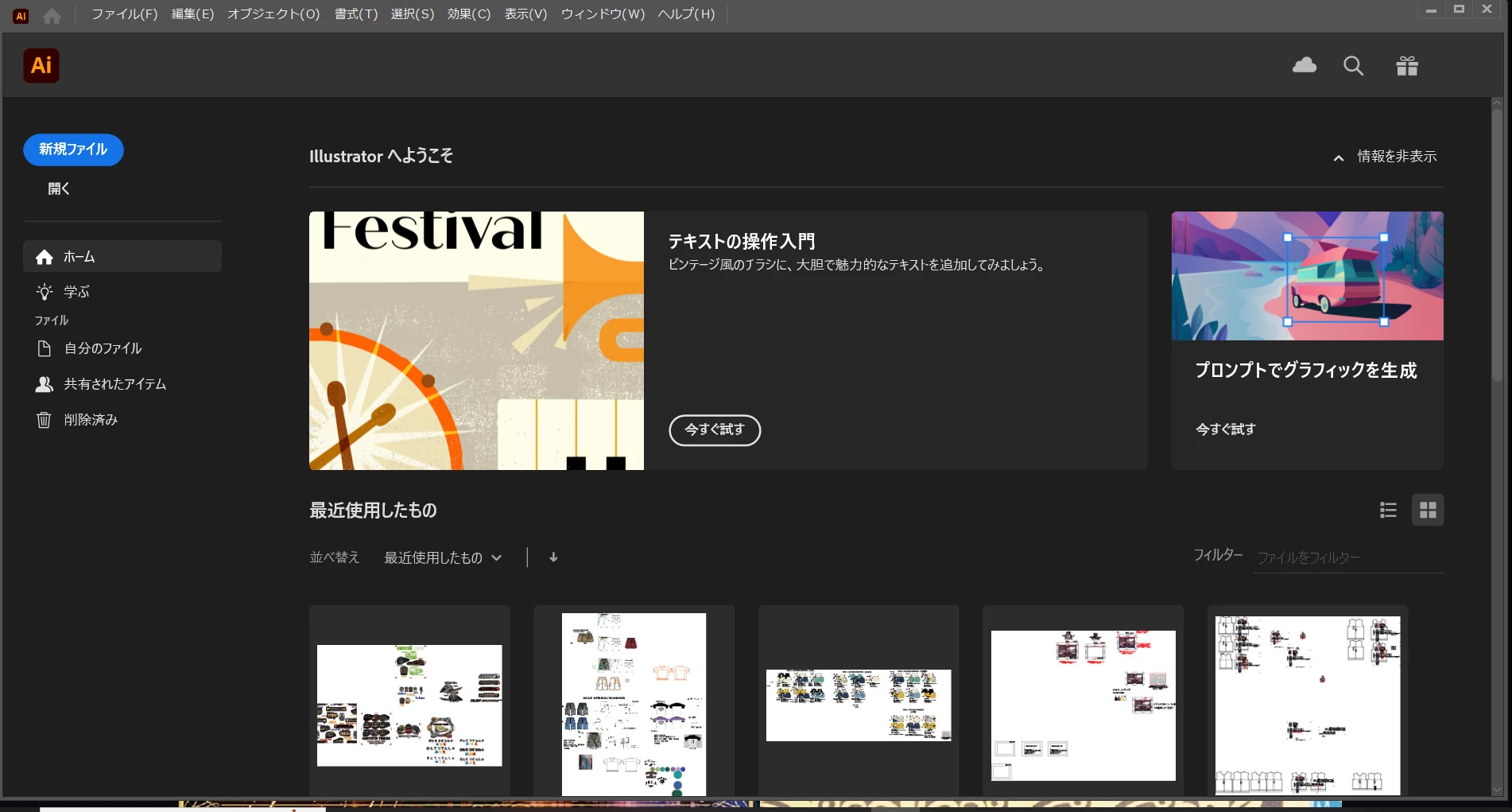Collapse the welcome section via 情報を非表示
Viewport: 1512px width, 812px height.
click(x=1385, y=157)
